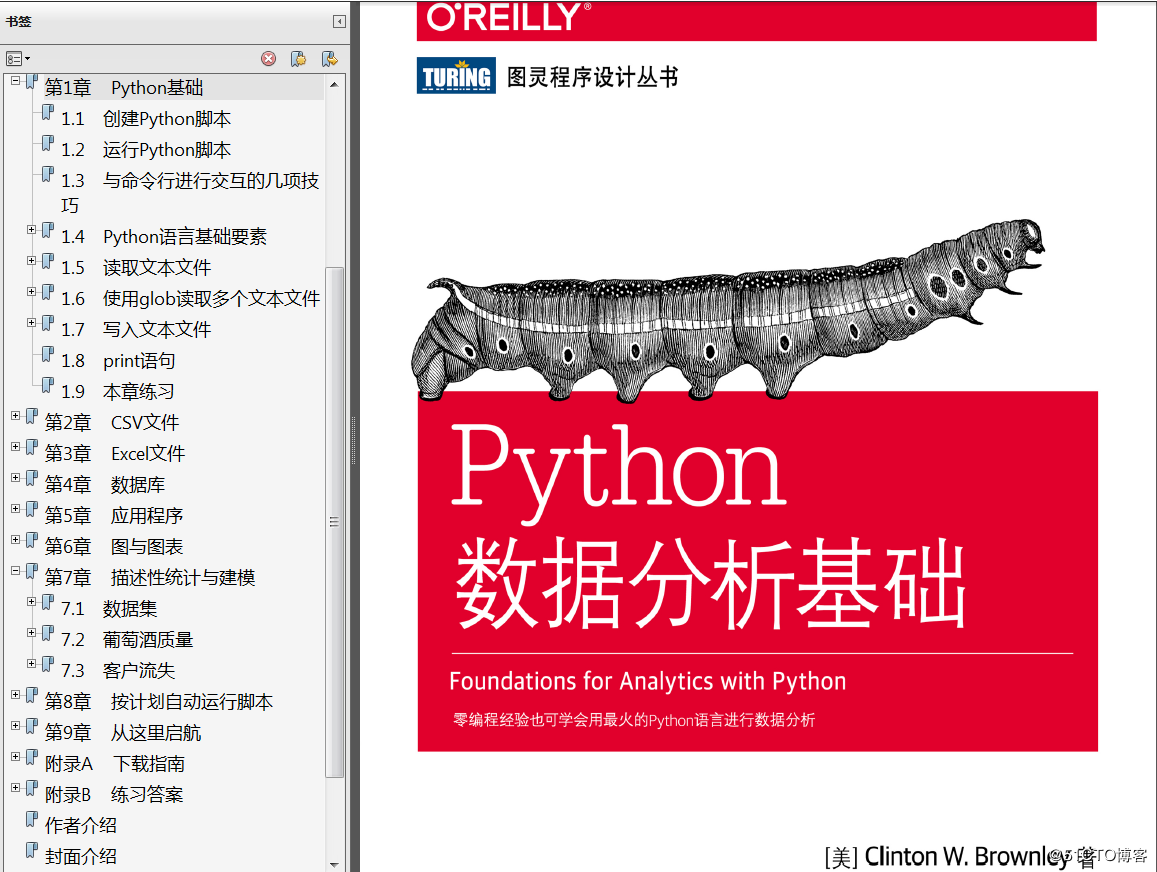Open bookmark 7.1 数据集
Viewport: 1157px width, 872px height.
coord(109,609)
